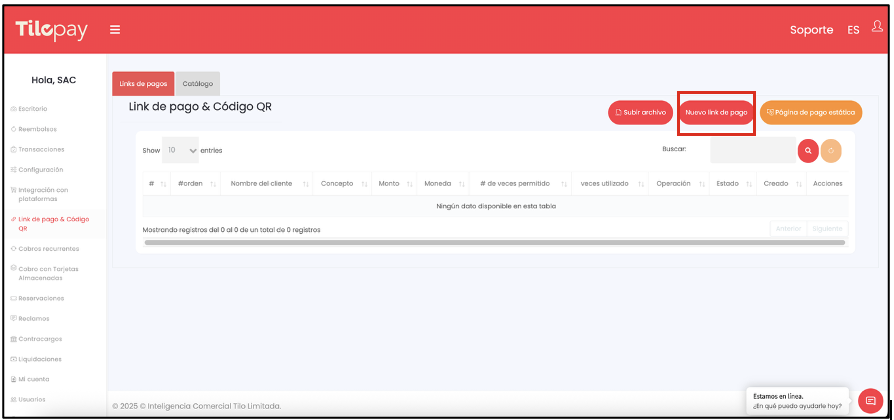The width and height of the screenshot is (894, 420).
Task: Click the hamburger menu icon in header
Action: [x=115, y=30]
